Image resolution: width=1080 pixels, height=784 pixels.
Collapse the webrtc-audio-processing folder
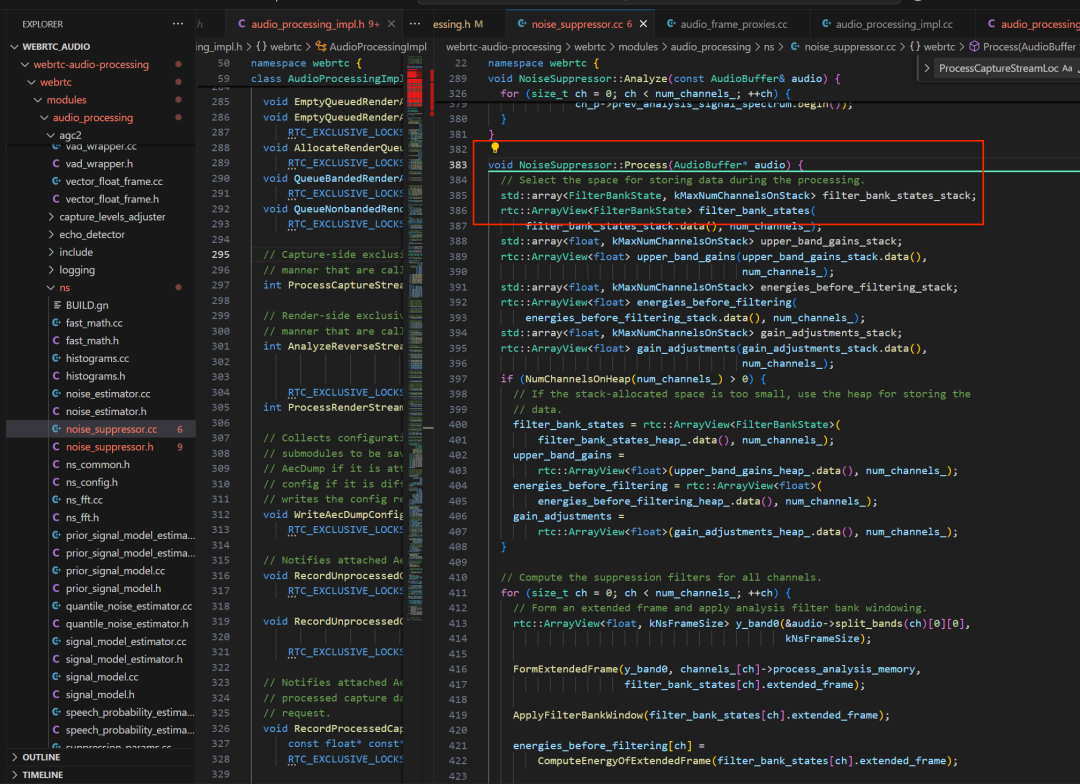coord(25,65)
